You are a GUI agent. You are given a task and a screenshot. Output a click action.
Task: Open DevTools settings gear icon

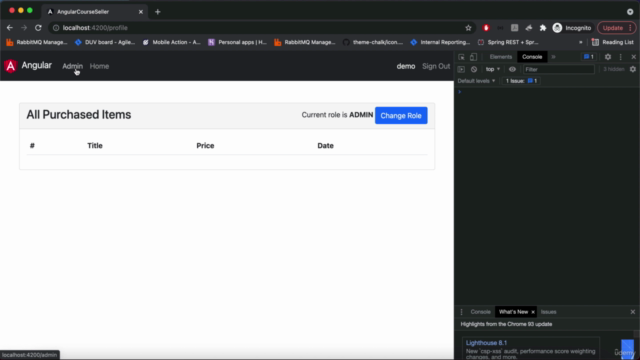point(608,57)
